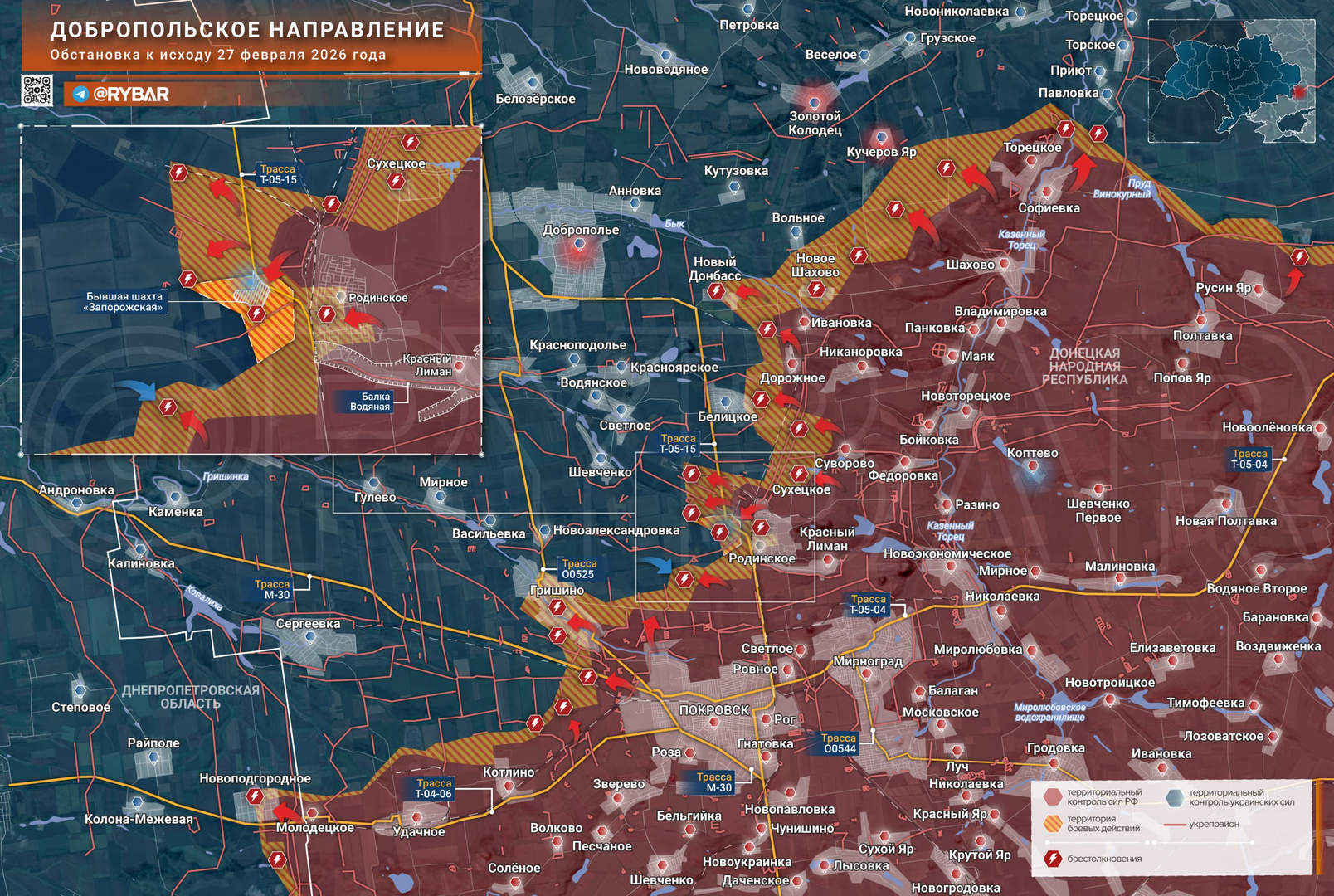Image resolution: width=1334 pixels, height=896 pixels.
Task: Click the QR code beside the RYBAR logo
Action: click(x=37, y=90)
